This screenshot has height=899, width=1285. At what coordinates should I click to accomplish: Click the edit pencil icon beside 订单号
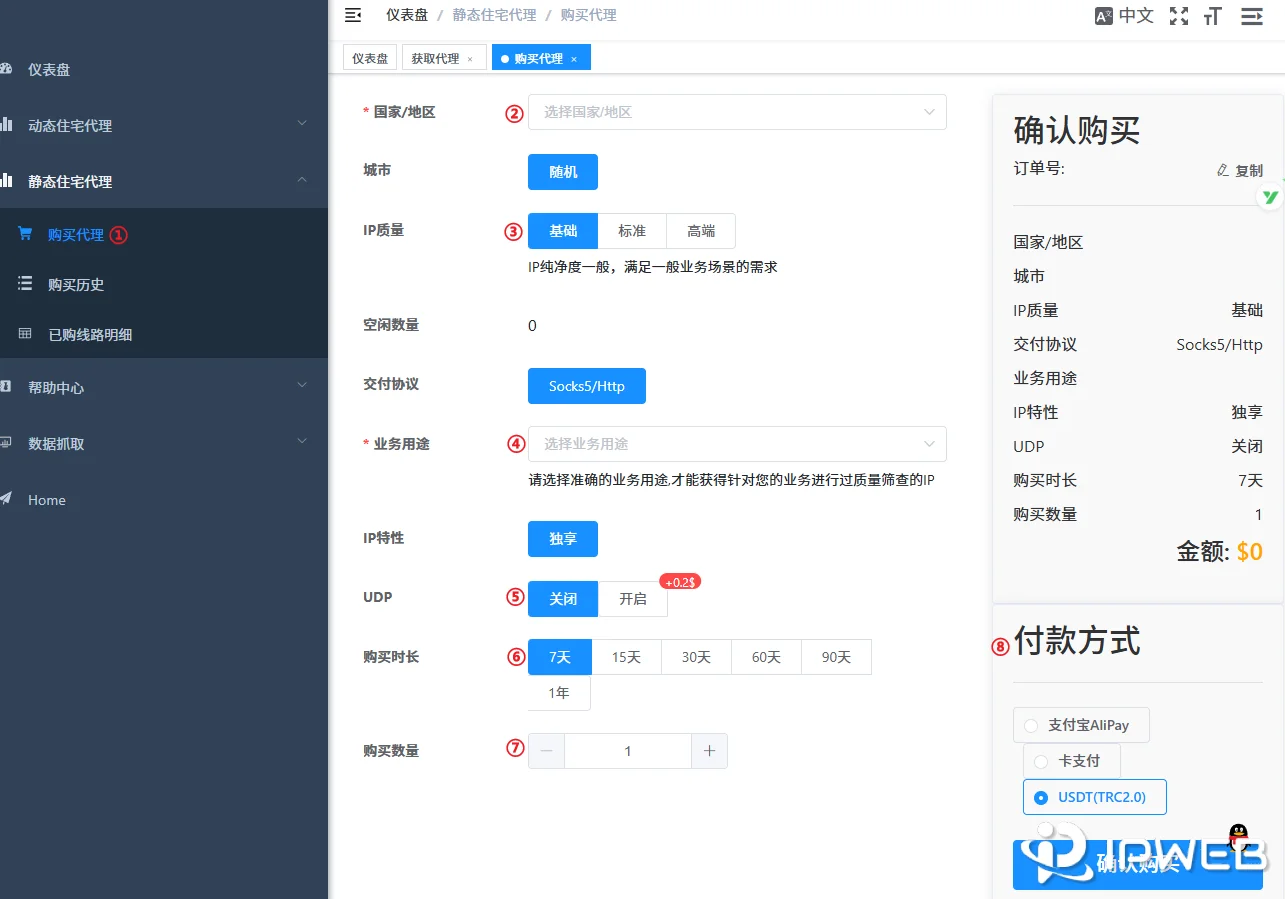pyautogui.click(x=1221, y=170)
